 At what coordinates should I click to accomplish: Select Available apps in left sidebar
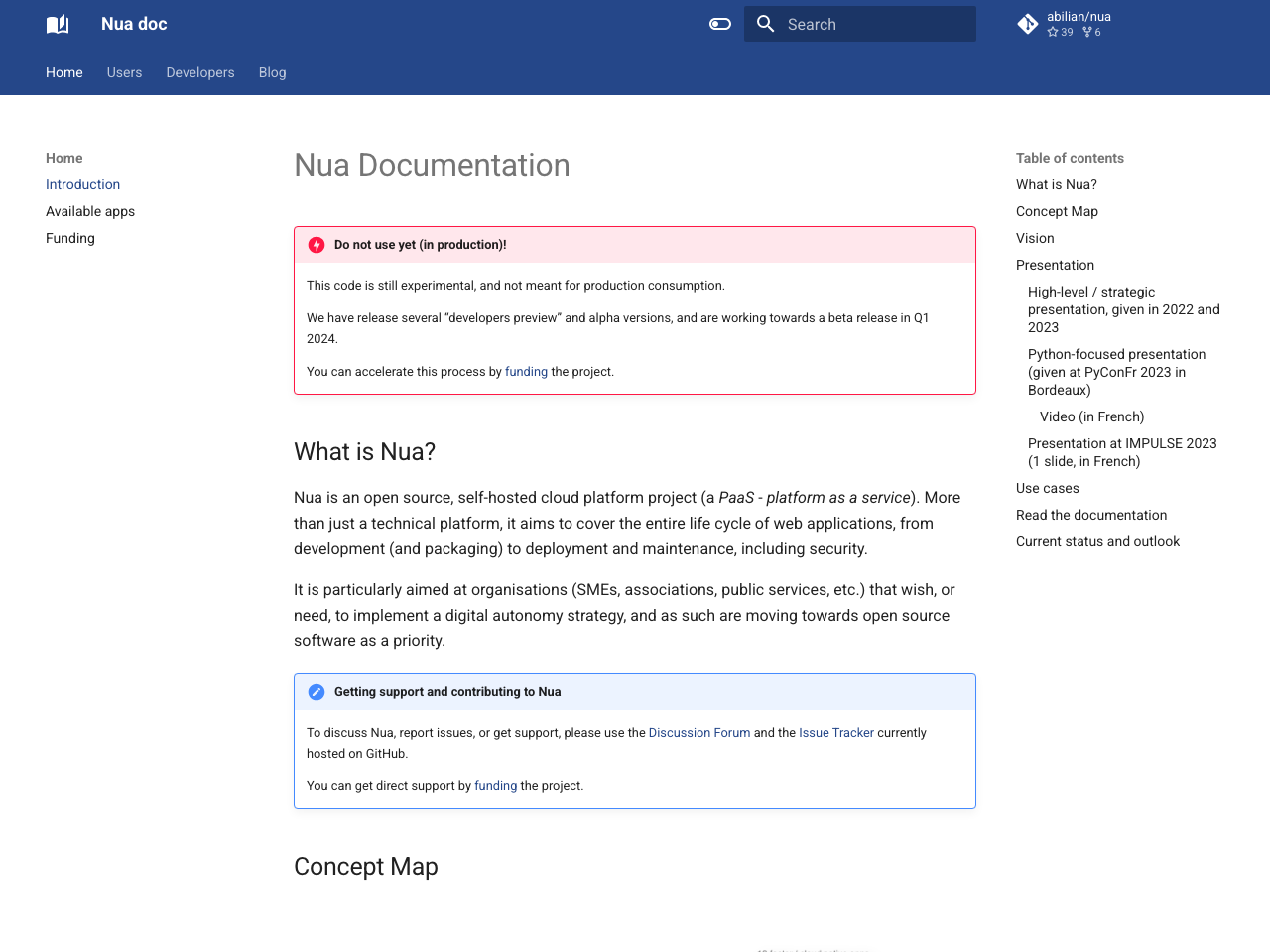[90, 211]
